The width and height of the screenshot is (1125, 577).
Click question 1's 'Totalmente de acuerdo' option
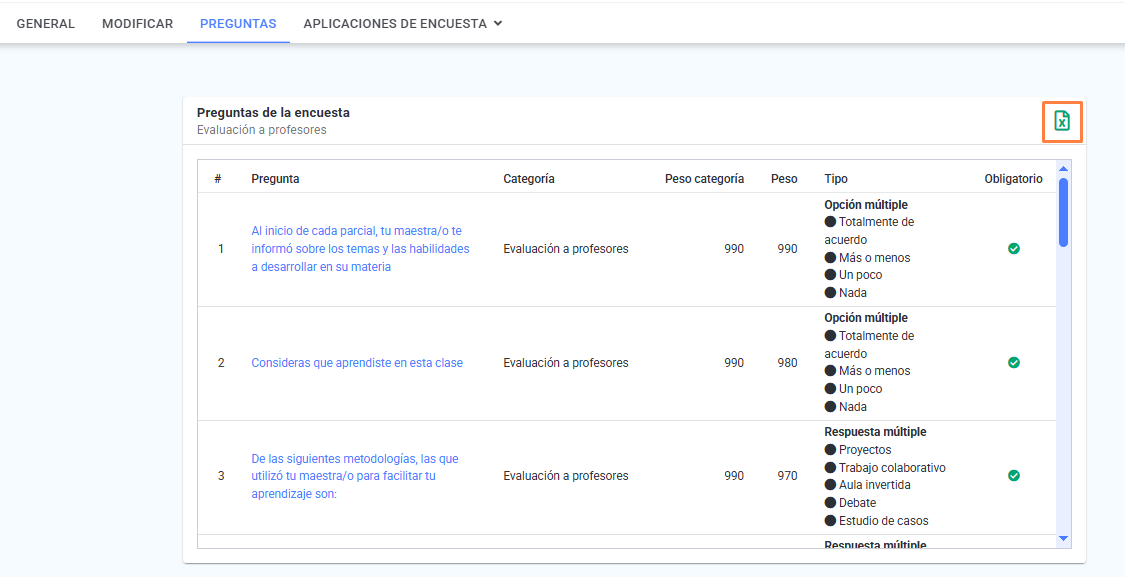click(870, 231)
